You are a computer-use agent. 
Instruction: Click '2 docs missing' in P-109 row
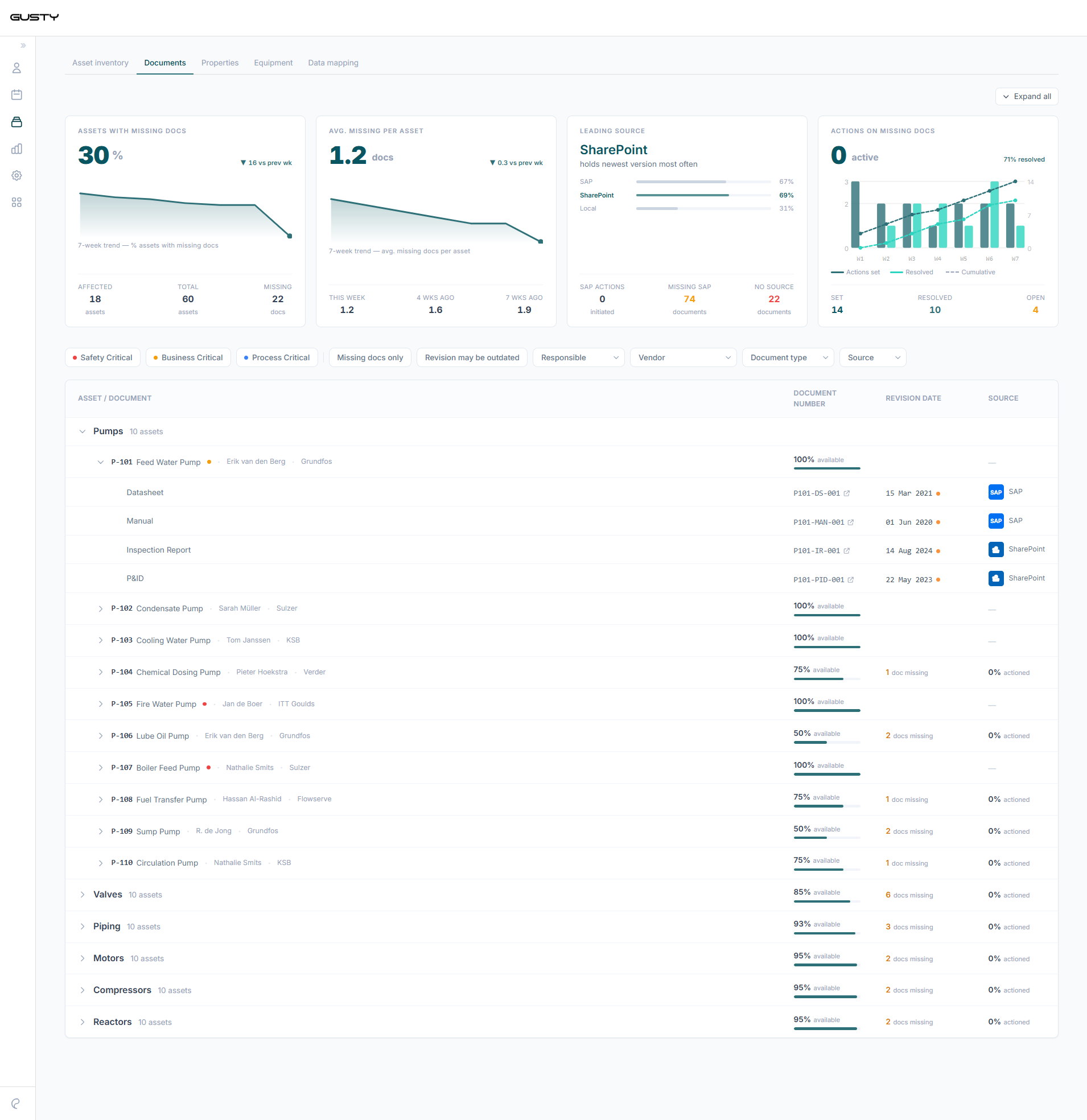909,831
